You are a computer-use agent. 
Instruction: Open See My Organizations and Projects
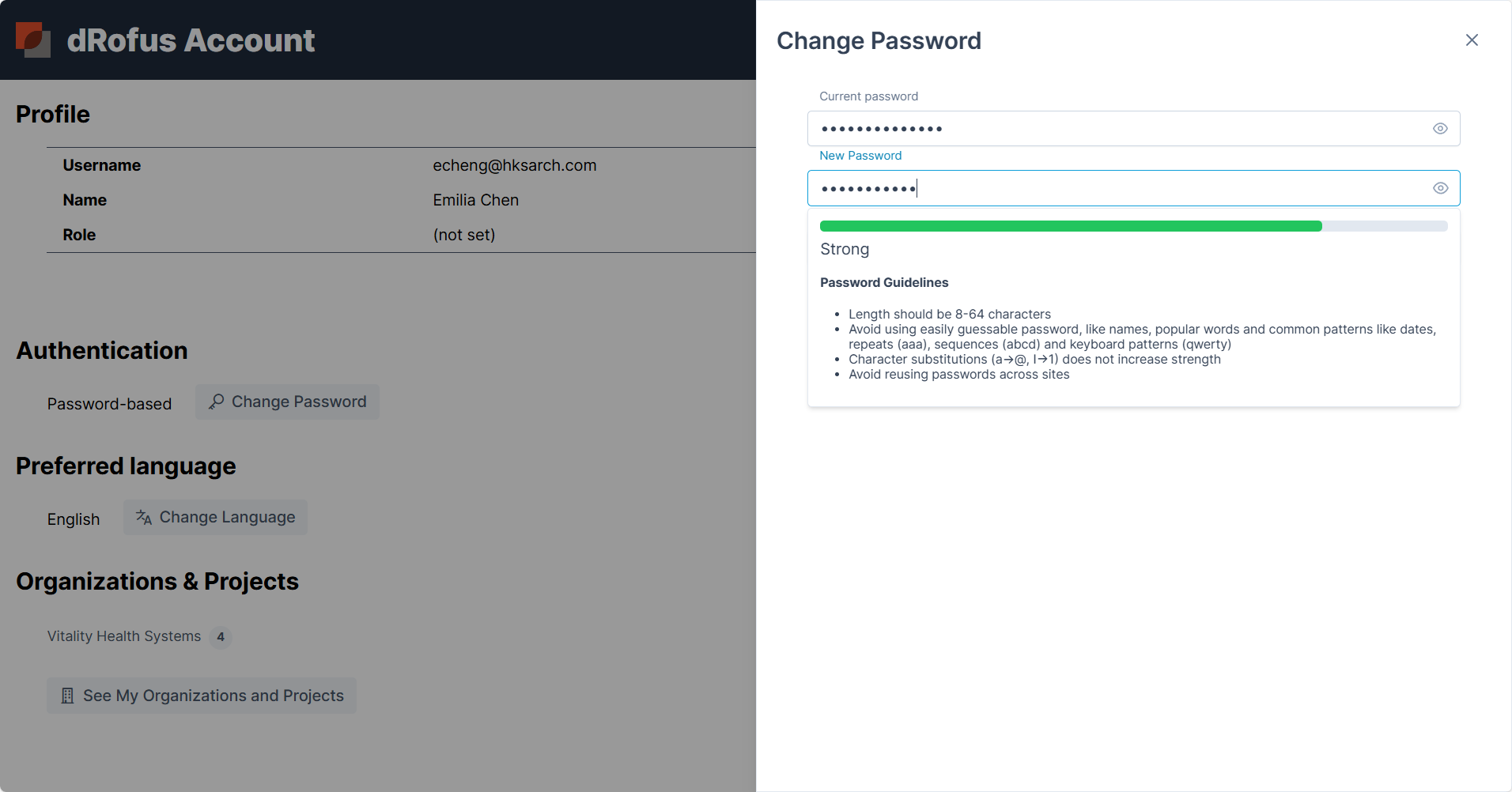tap(202, 696)
